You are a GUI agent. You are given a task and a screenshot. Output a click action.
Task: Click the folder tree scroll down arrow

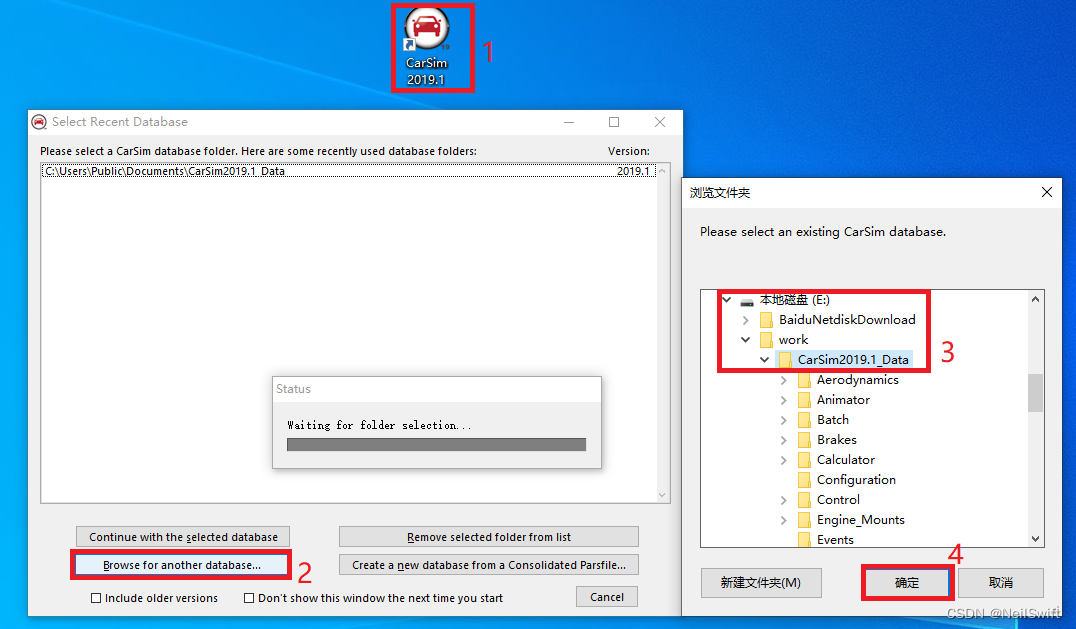1035,539
